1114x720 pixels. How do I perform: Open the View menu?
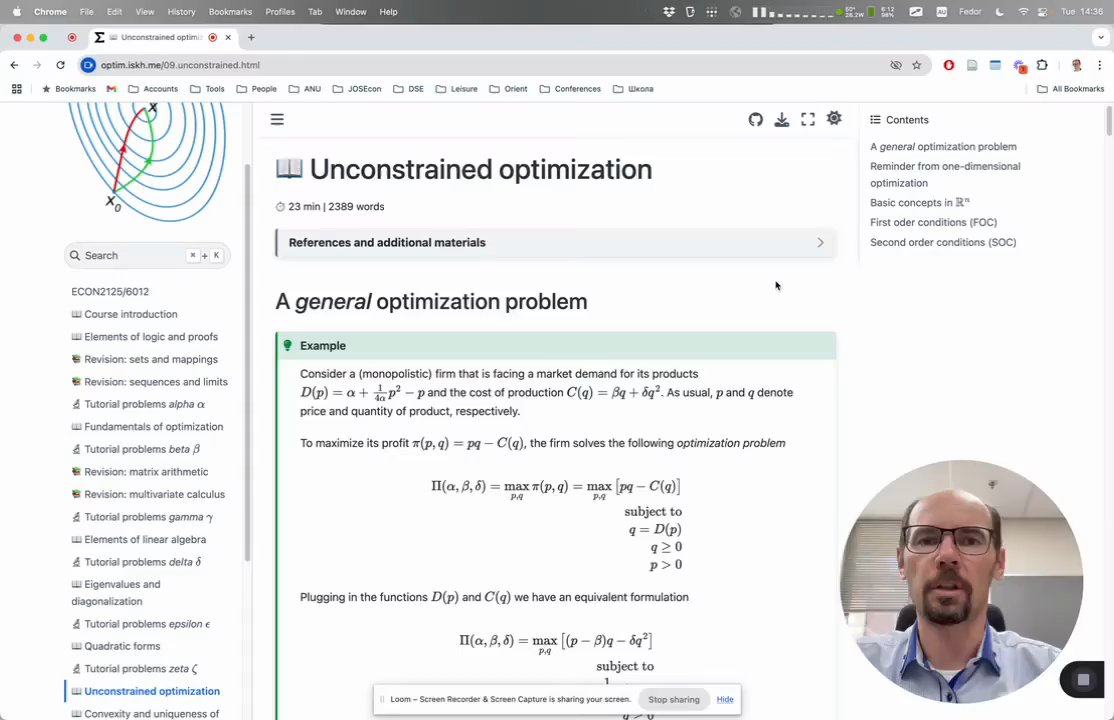[x=145, y=11]
